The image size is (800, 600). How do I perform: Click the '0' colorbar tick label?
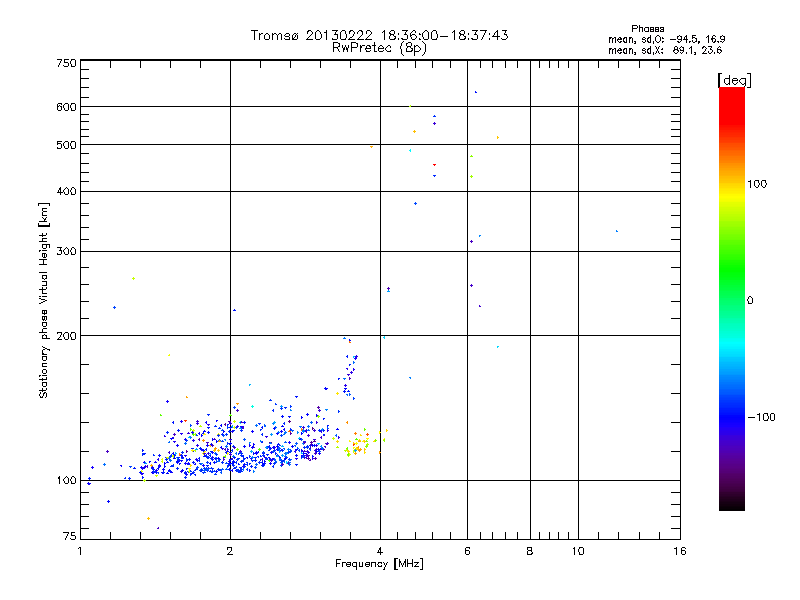point(750,301)
